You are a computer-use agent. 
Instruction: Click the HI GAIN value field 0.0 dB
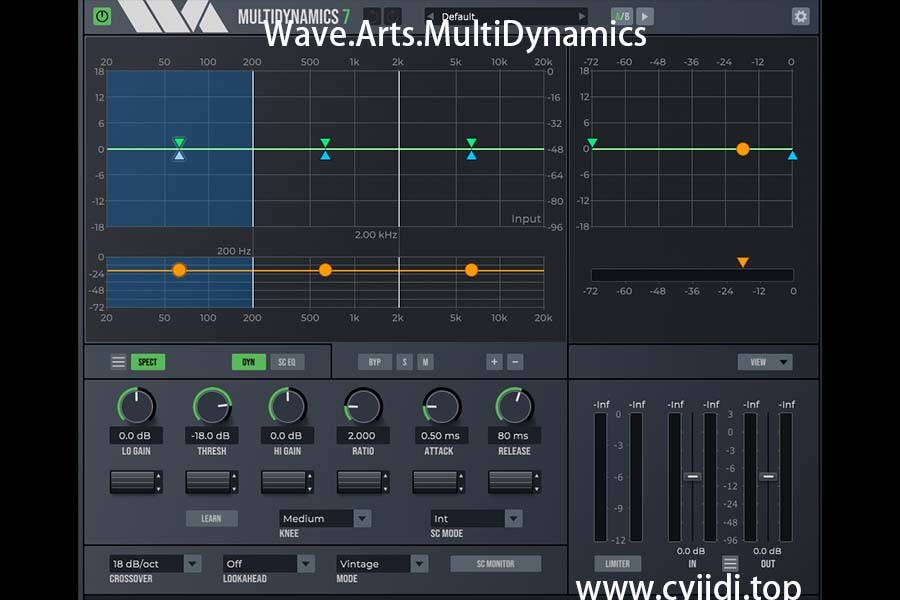point(287,435)
